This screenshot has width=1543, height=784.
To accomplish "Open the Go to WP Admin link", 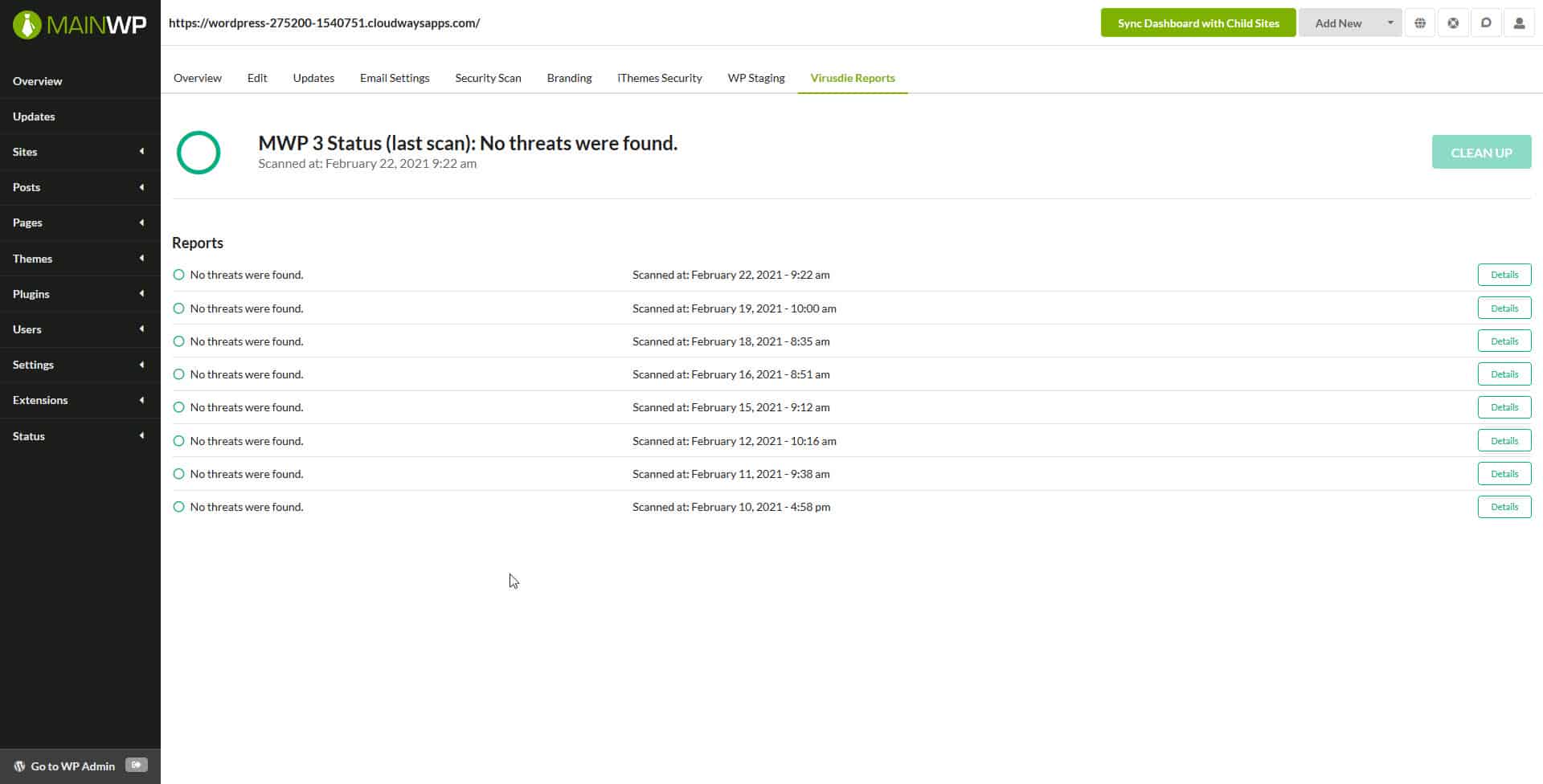I will click(x=73, y=766).
